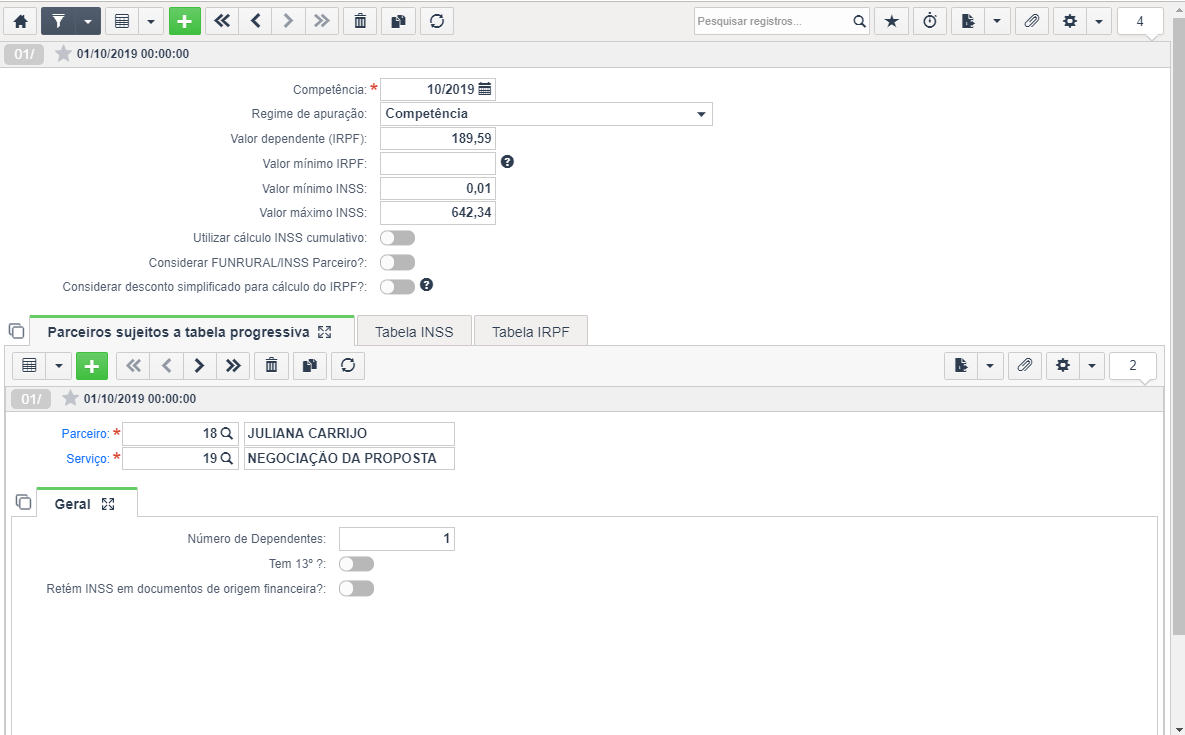
Task: Expand export options in main toolbar
Action: (x=997, y=21)
